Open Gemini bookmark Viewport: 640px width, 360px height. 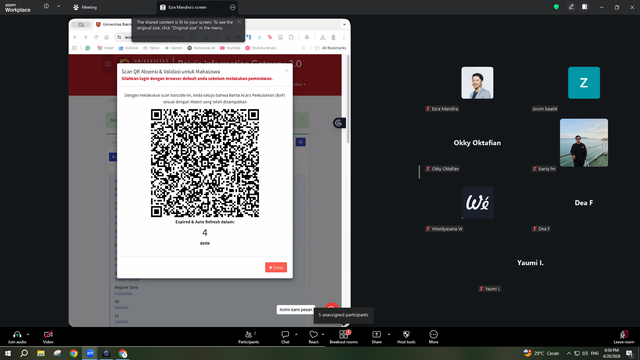[174, 48]
